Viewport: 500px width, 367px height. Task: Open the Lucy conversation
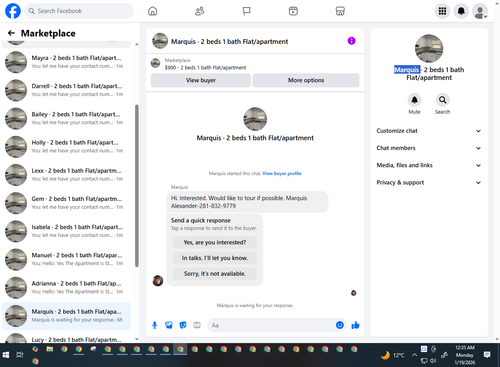tap(66, 337)
